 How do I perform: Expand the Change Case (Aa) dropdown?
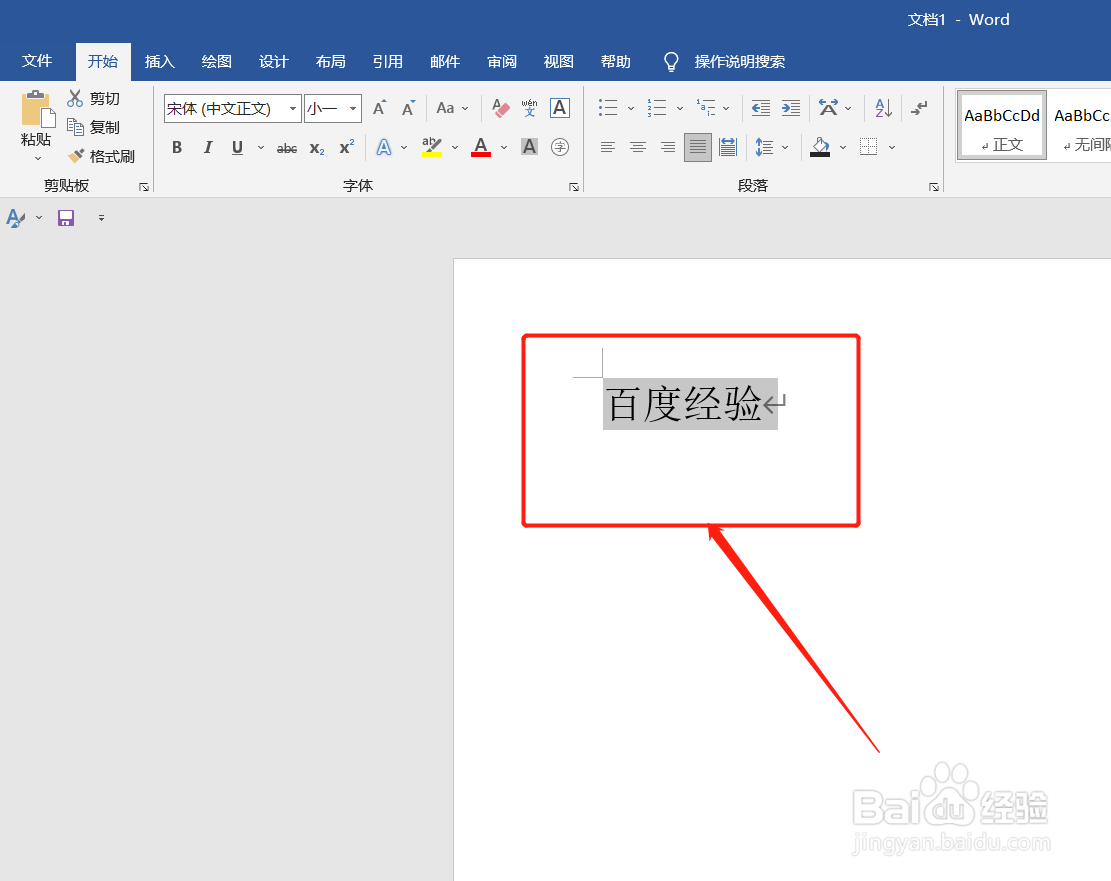coord(466,108)
